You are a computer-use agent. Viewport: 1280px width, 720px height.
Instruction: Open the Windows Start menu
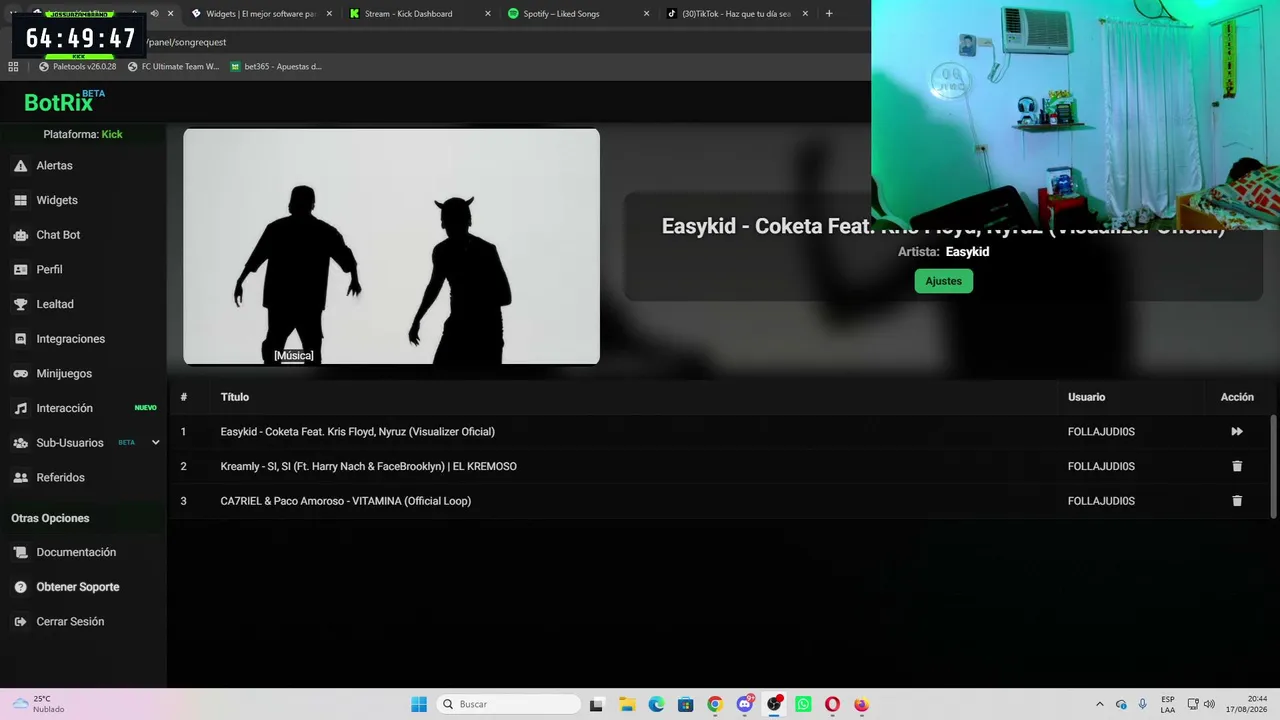[x=419, y=704]
